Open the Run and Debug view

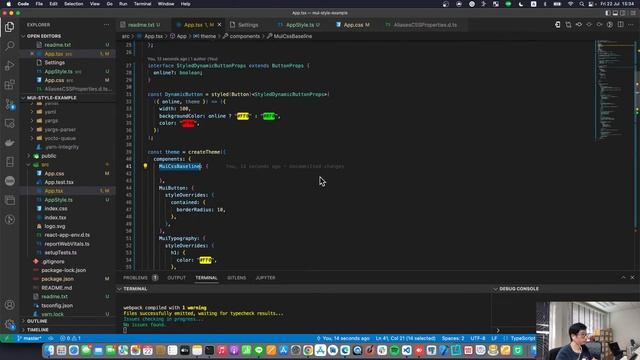pos(9,65)
